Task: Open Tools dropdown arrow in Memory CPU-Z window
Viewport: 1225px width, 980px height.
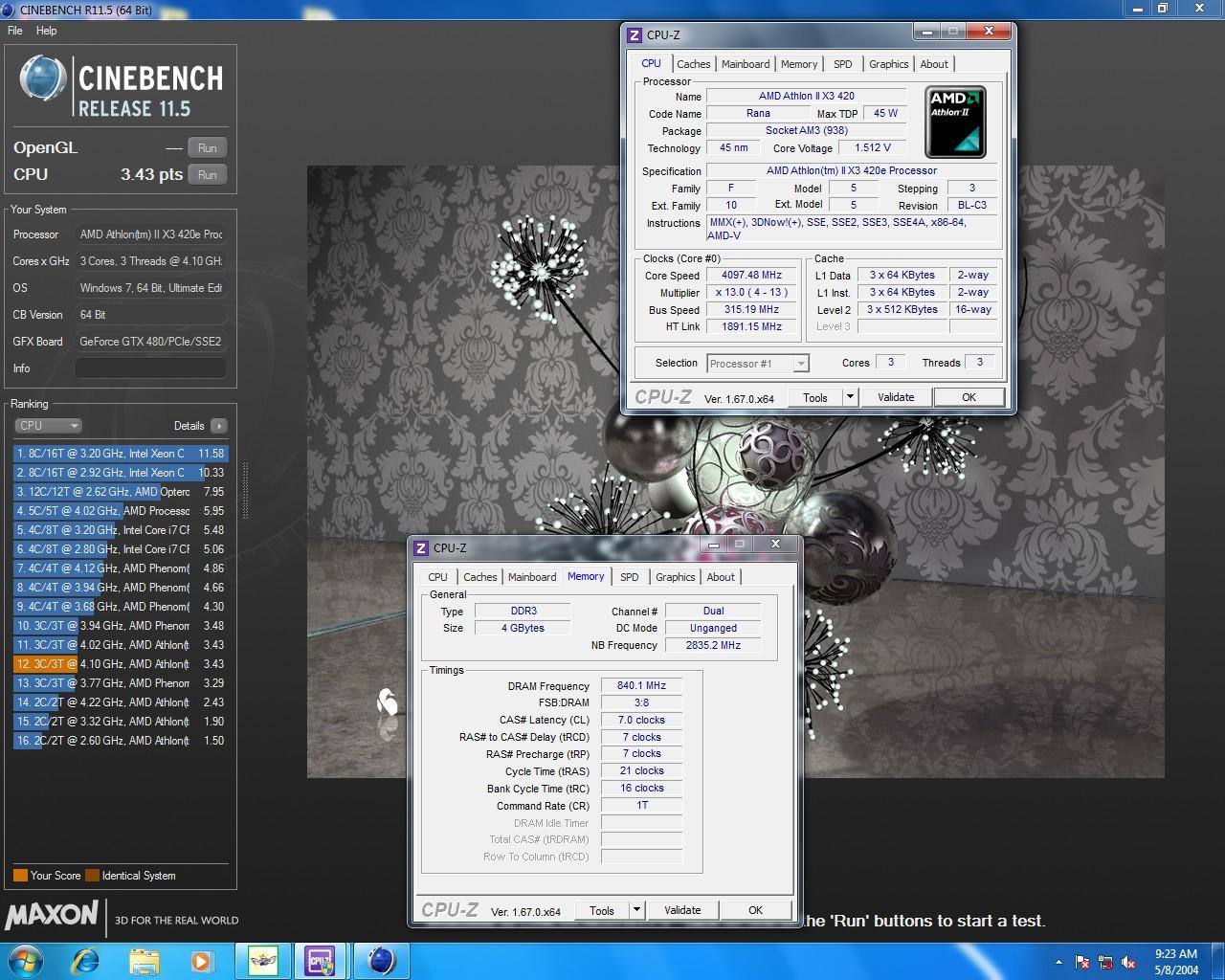Action: pos(636,910)
